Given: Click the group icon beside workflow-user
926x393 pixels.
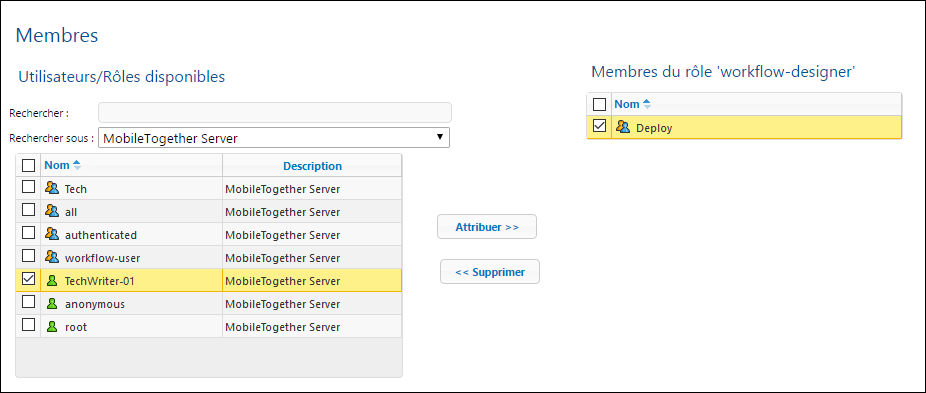Looking at the screenshot, I should pos(52,257).
